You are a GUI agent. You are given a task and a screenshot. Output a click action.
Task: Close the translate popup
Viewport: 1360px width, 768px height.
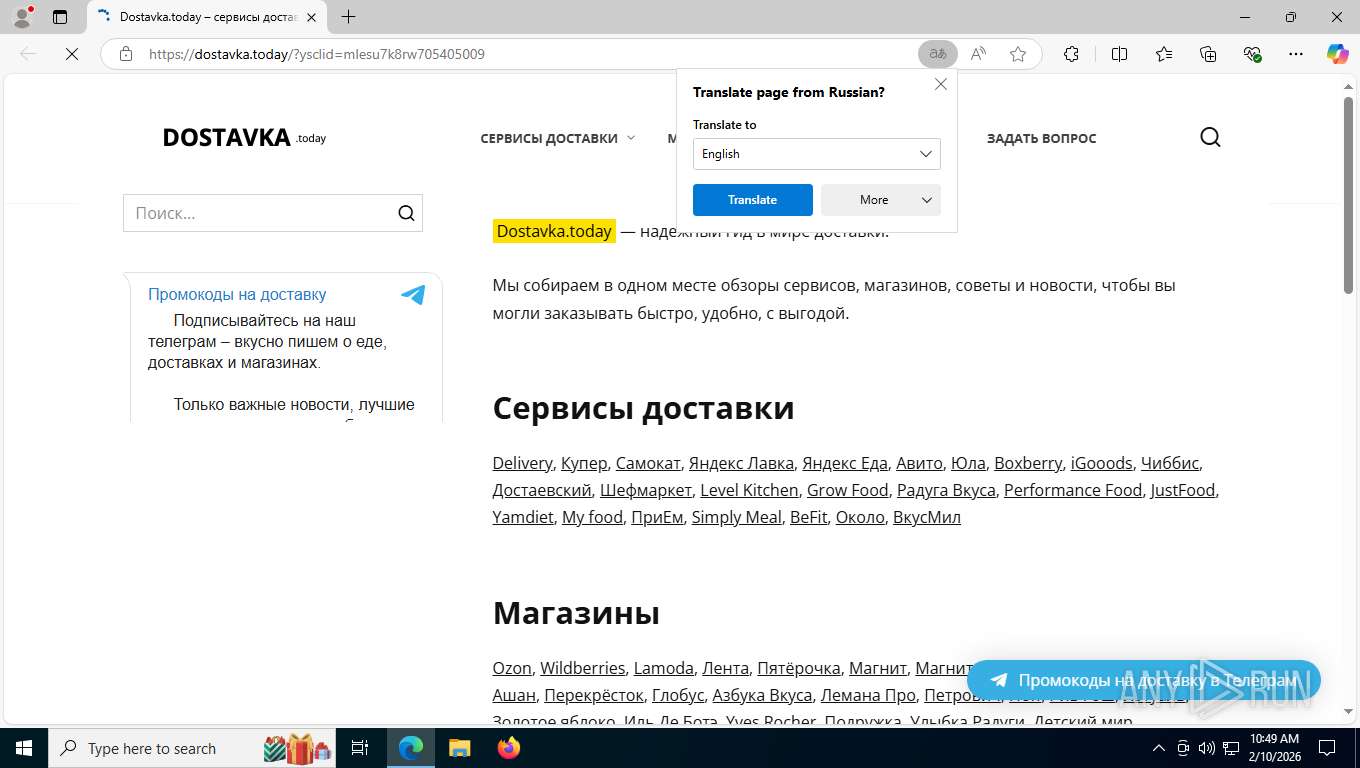[x=941, y=85]
